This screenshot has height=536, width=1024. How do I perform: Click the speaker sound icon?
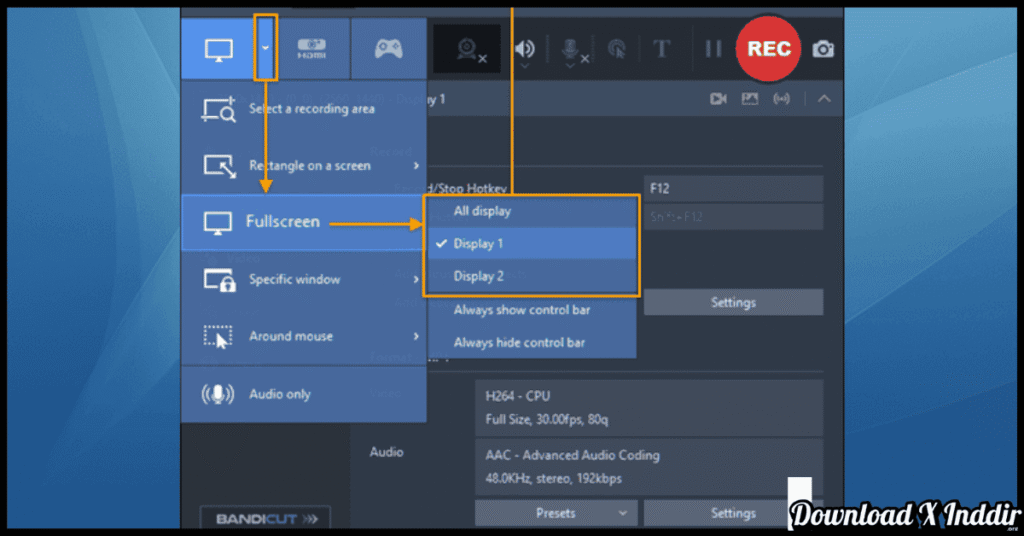(x=524, y=49)
